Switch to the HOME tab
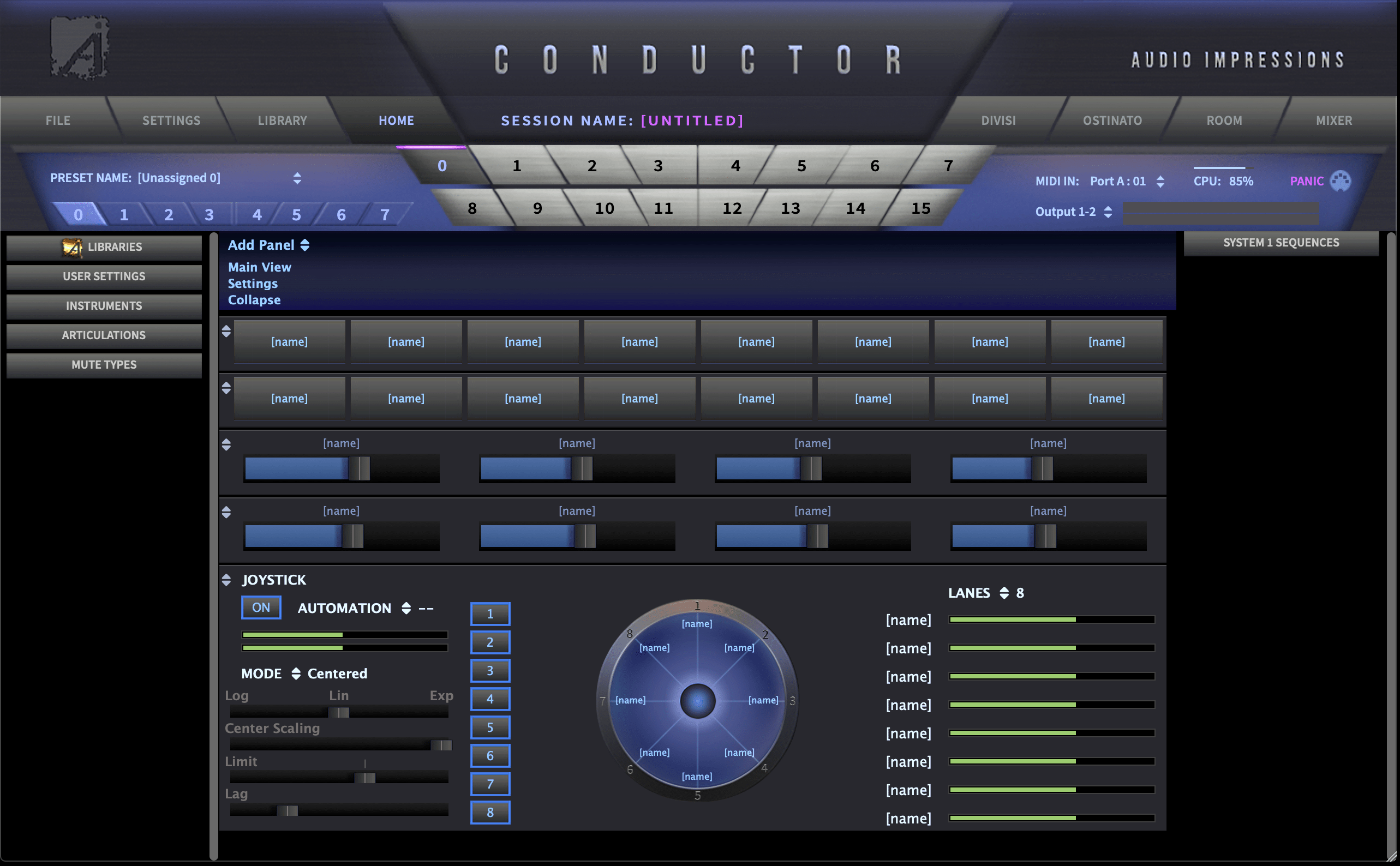 [x=397, y=121]
